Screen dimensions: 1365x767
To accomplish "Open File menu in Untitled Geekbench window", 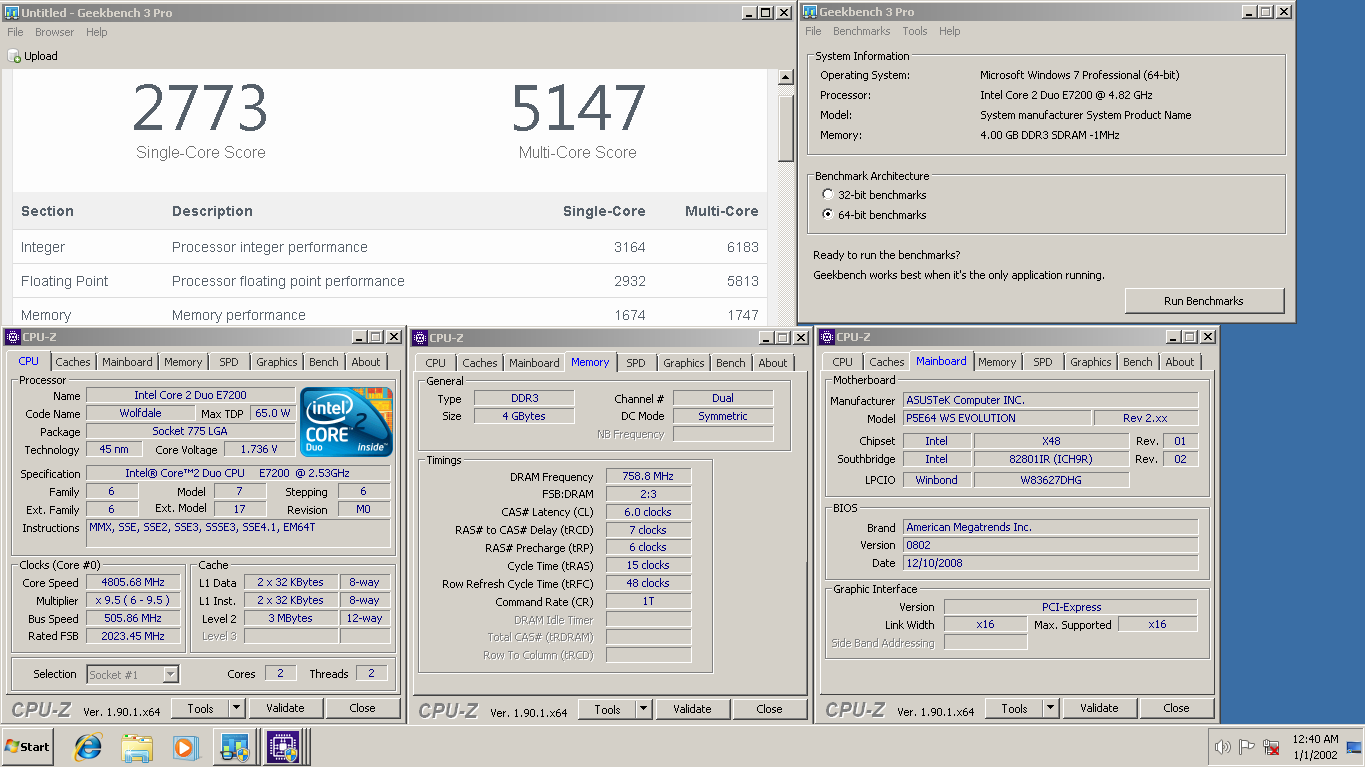I will tap(15, 32).
